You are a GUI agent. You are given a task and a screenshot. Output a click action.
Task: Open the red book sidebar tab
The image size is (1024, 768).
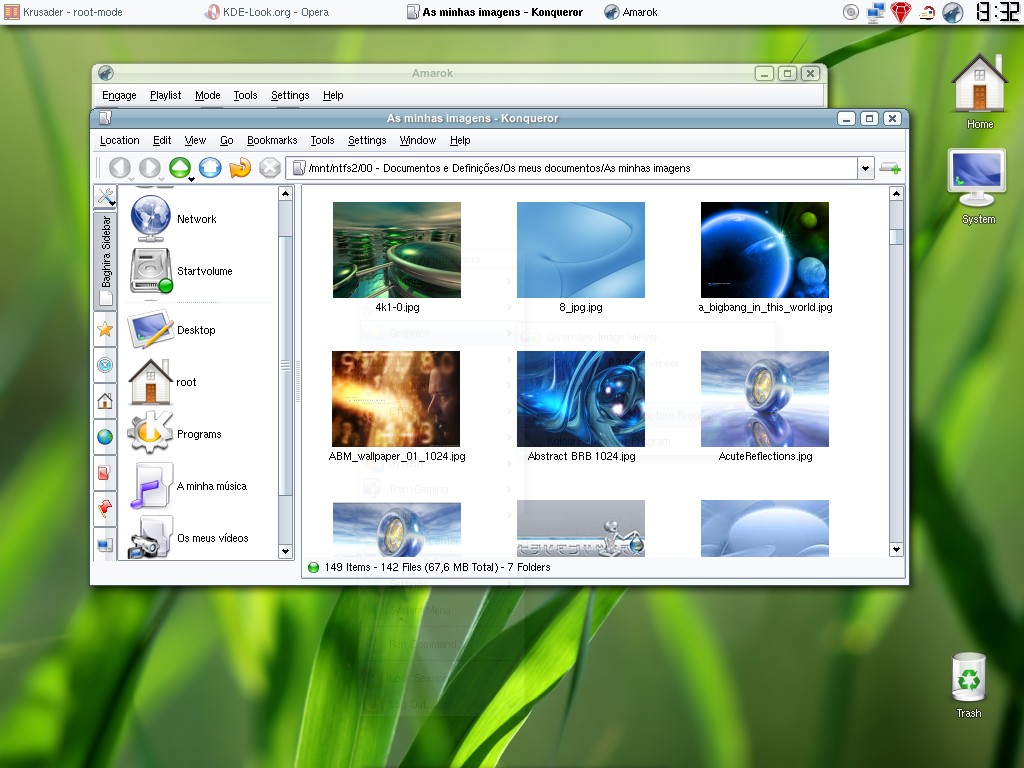coord(105,473)
